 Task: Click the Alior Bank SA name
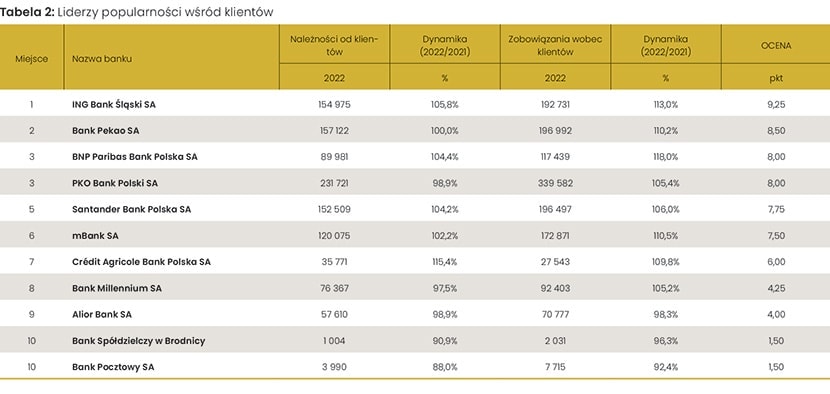tap(102, 315)
